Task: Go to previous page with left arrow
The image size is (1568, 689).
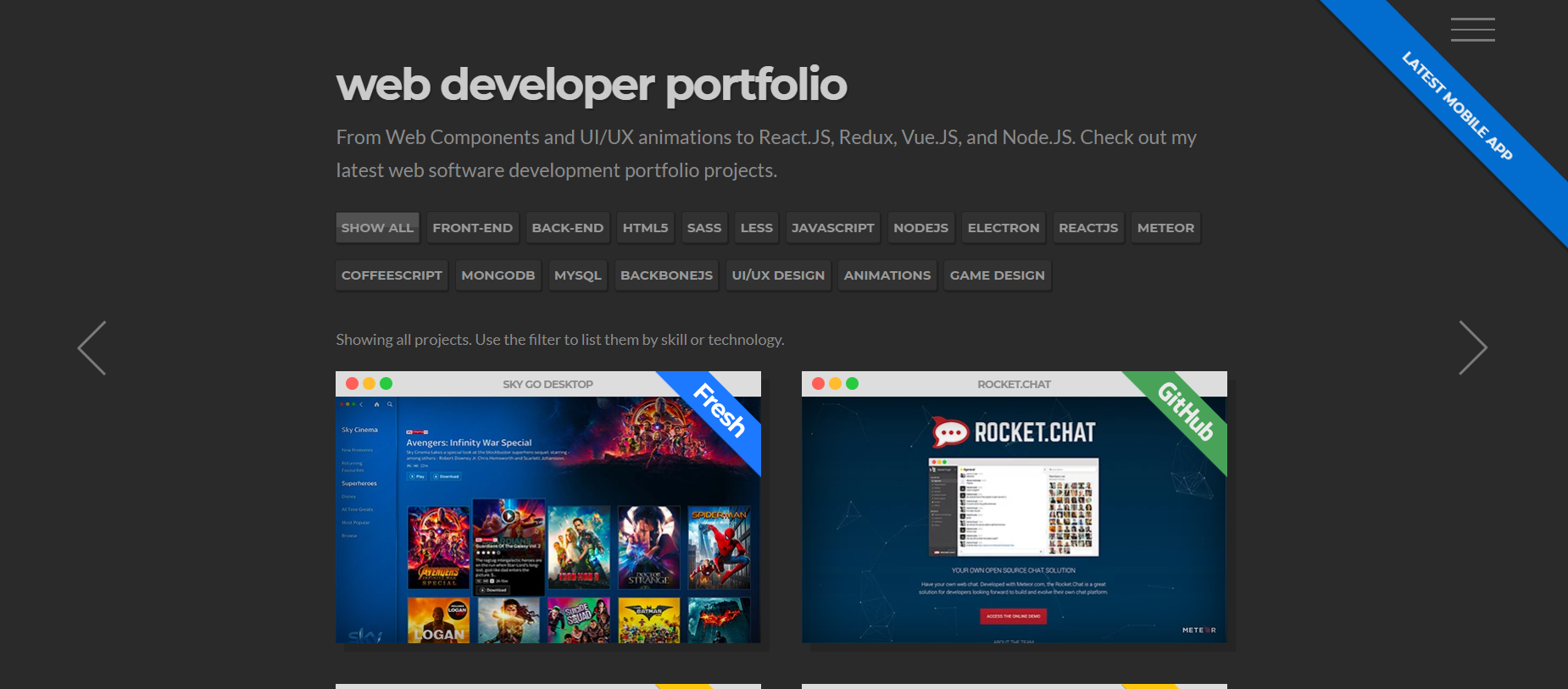Action: click(x=92, y=347)
